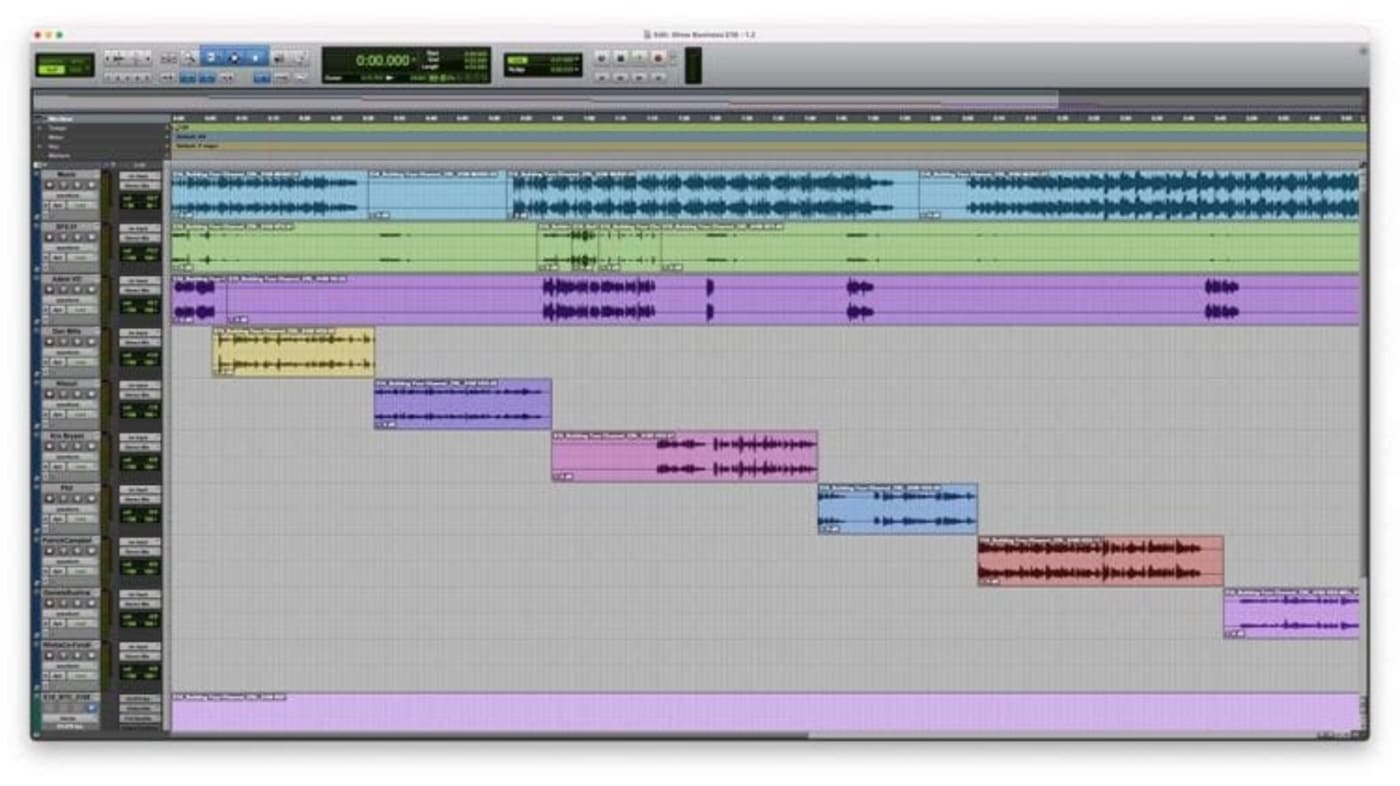Screen dimensions: 1400x786
Task: Mute the Adam VO track
Action: click(x=77, y=291)
